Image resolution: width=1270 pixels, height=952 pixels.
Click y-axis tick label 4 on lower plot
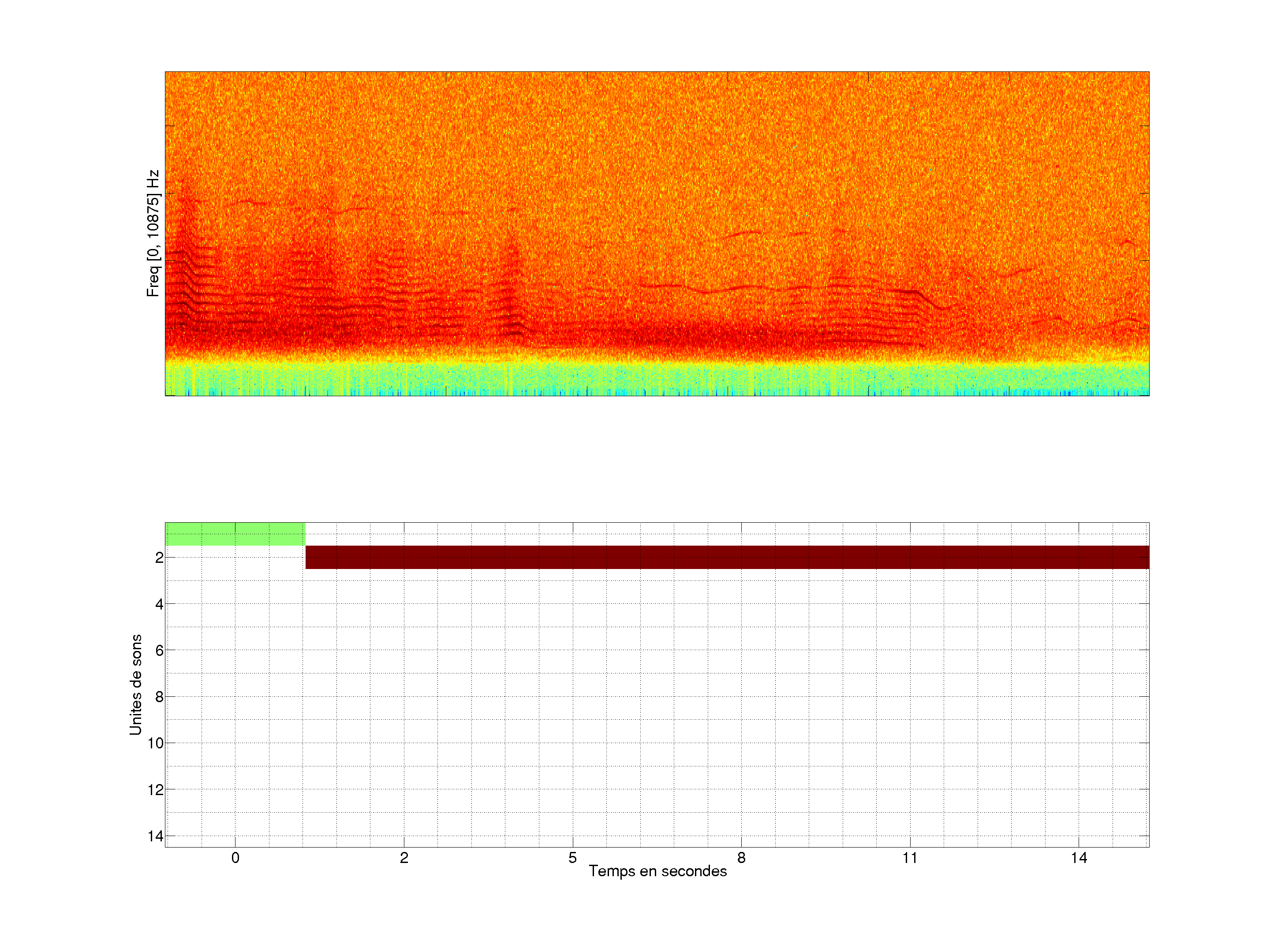(159, 604)
